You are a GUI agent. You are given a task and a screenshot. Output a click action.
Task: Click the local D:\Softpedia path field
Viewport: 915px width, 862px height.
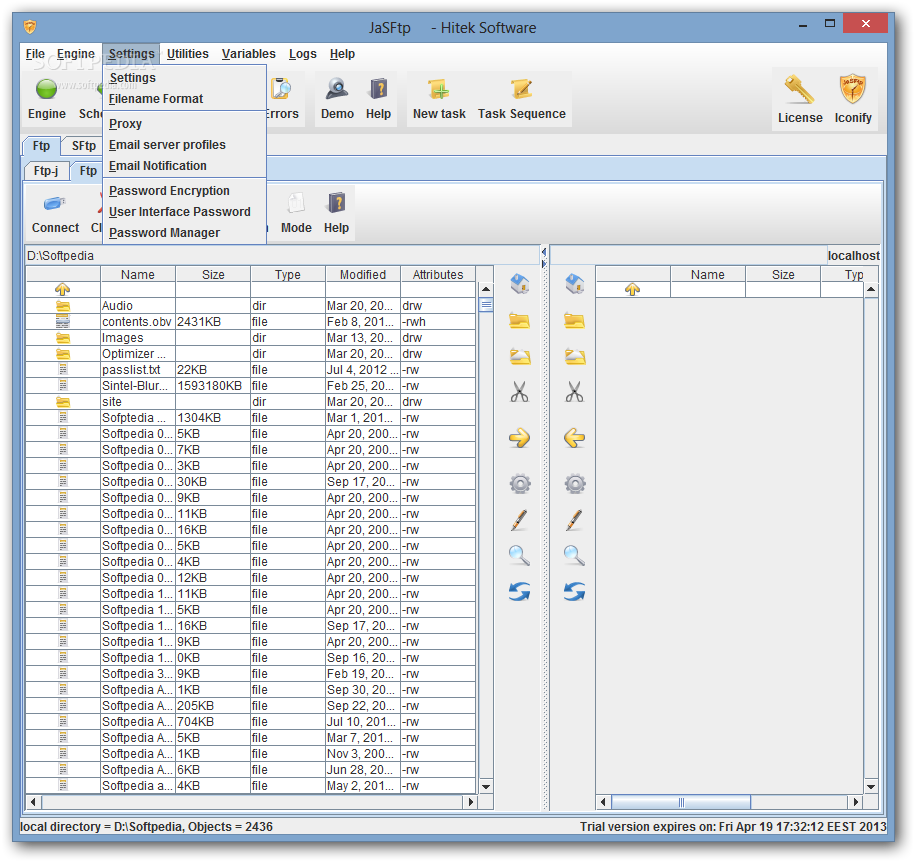click(282, 256)
